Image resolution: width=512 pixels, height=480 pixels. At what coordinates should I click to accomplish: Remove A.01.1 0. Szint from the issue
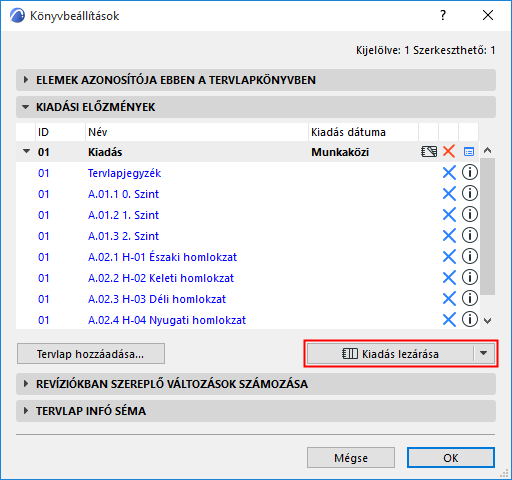449,194
